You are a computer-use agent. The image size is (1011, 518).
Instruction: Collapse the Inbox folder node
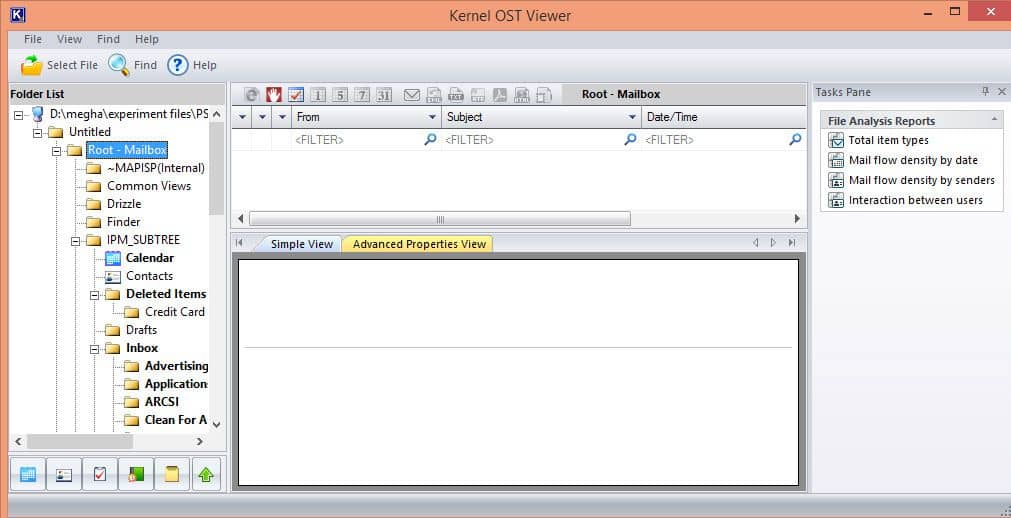pyautogui.click(x=95, y=348)
